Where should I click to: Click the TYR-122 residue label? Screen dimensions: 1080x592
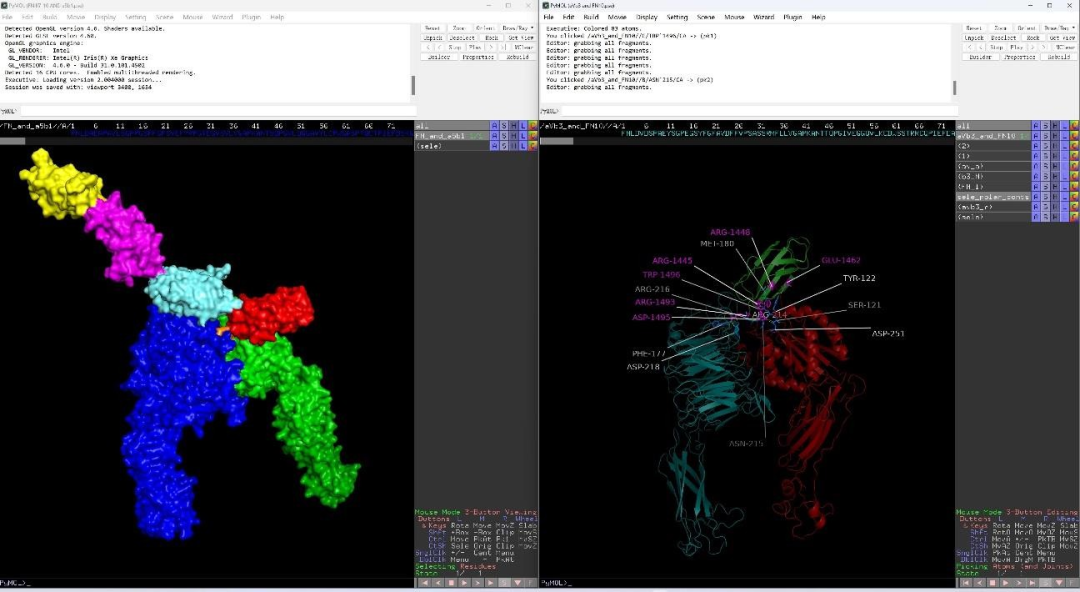859,278
